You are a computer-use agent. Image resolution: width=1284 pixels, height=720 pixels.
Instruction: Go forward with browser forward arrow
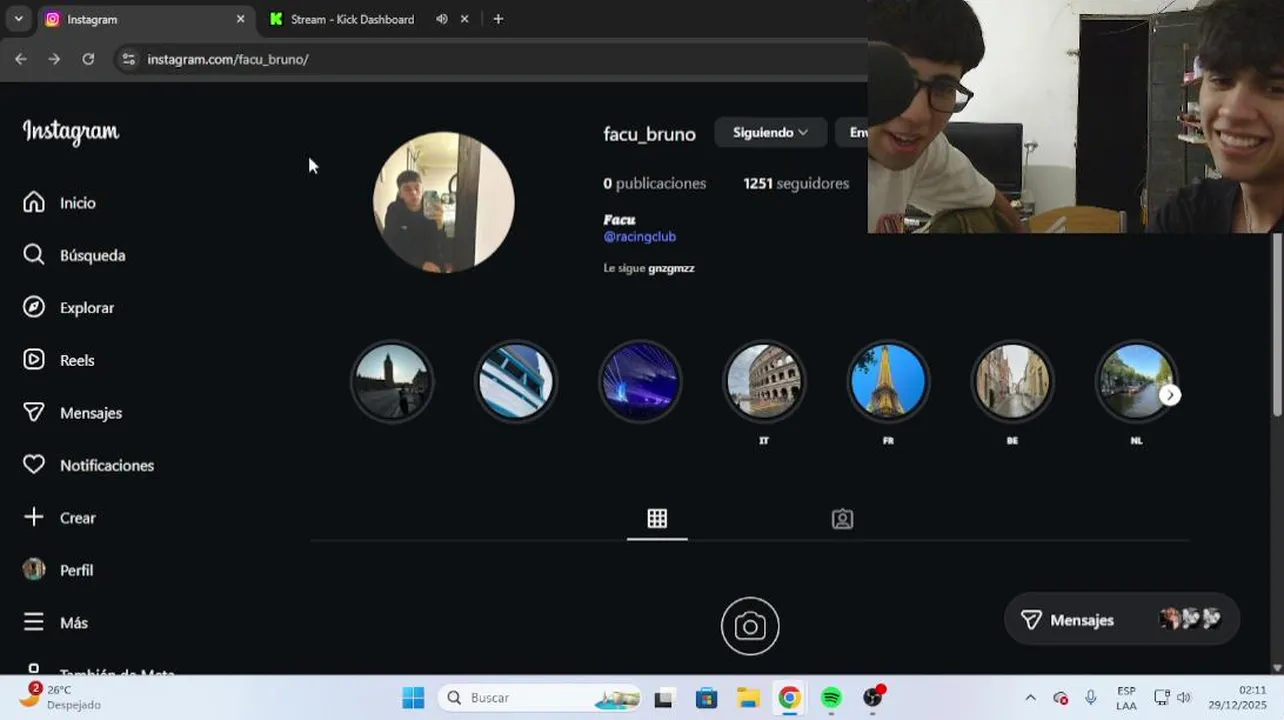point(54,59)
